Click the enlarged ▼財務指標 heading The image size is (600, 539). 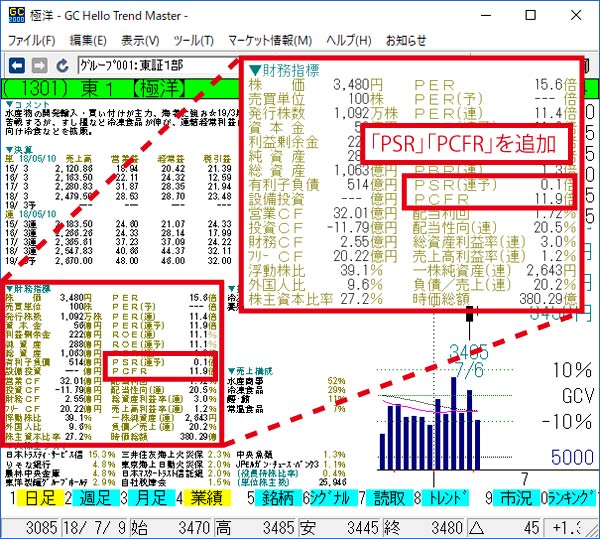pyautogui.click(x=284, y=70)
